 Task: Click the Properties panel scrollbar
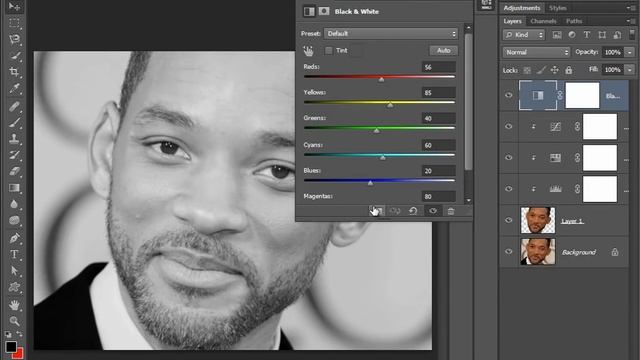(468, 102)
